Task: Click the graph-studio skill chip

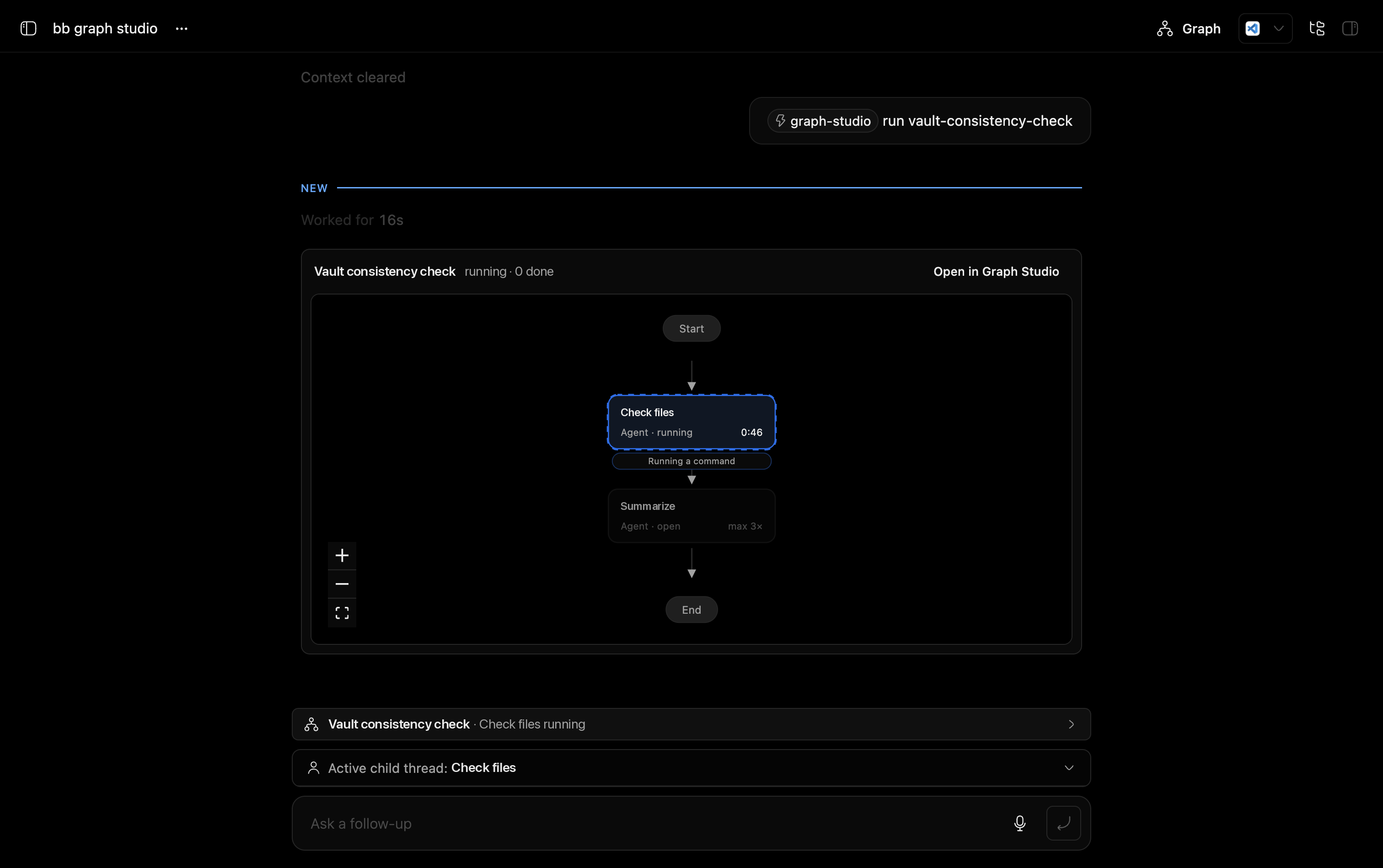Action: coord(823,121)
